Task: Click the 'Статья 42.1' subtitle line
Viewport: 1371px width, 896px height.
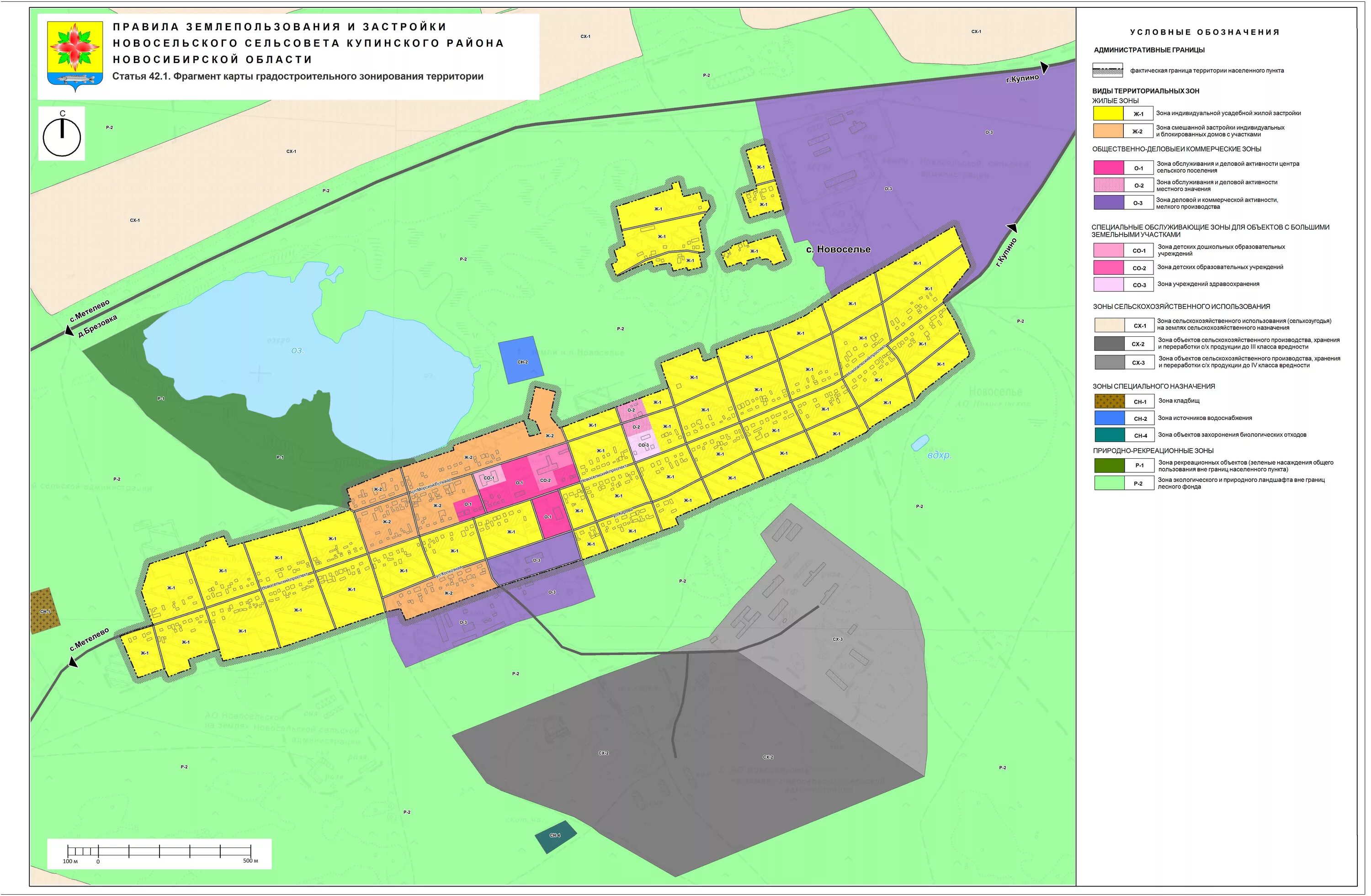Action: point(297,77)
